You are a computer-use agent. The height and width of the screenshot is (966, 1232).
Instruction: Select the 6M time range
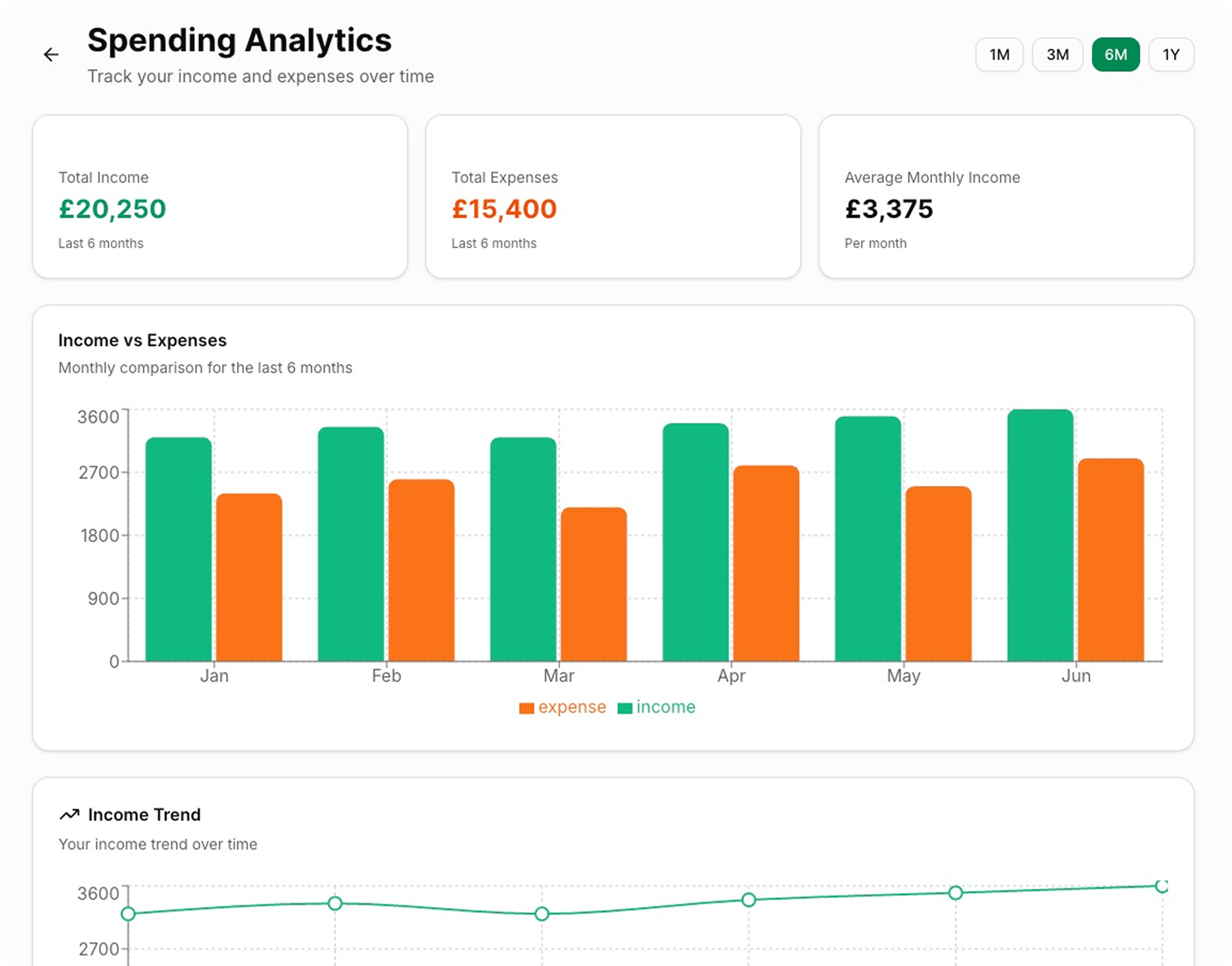[1115, 54]
